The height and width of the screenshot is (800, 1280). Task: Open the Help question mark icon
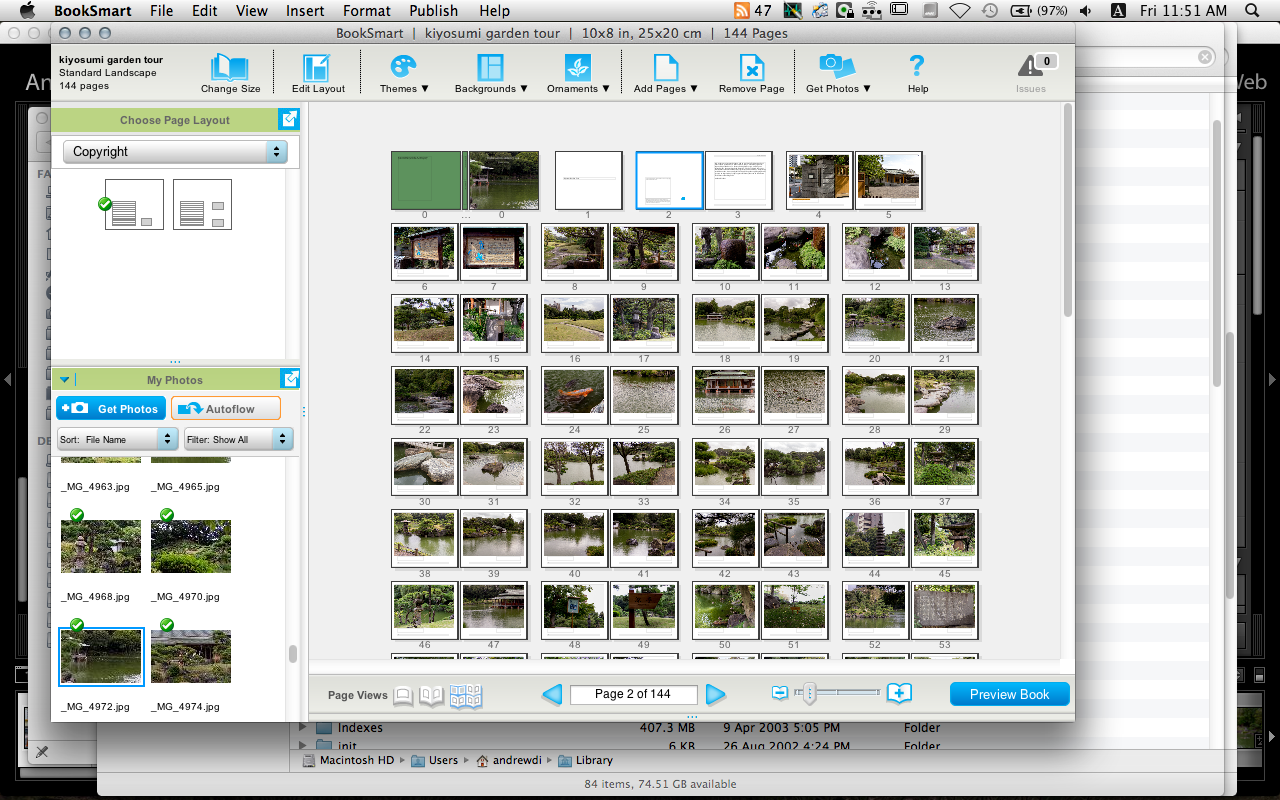[x=917, y=67]
